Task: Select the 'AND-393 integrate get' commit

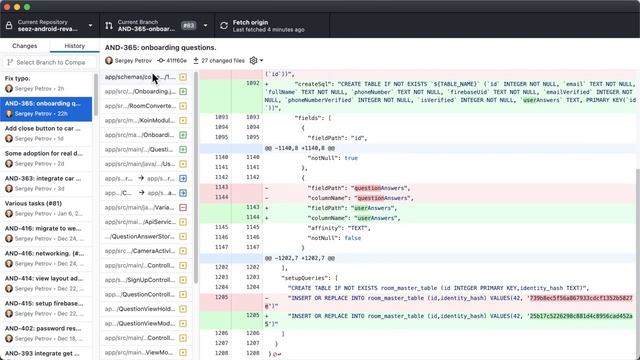Action: tap(46, 353)
